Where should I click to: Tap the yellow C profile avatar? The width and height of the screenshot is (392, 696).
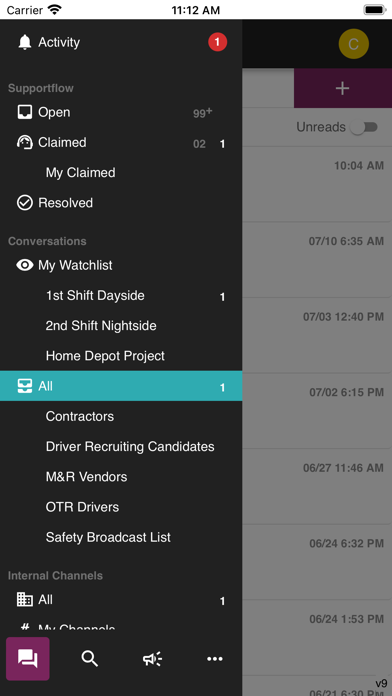tap(354, 44)
